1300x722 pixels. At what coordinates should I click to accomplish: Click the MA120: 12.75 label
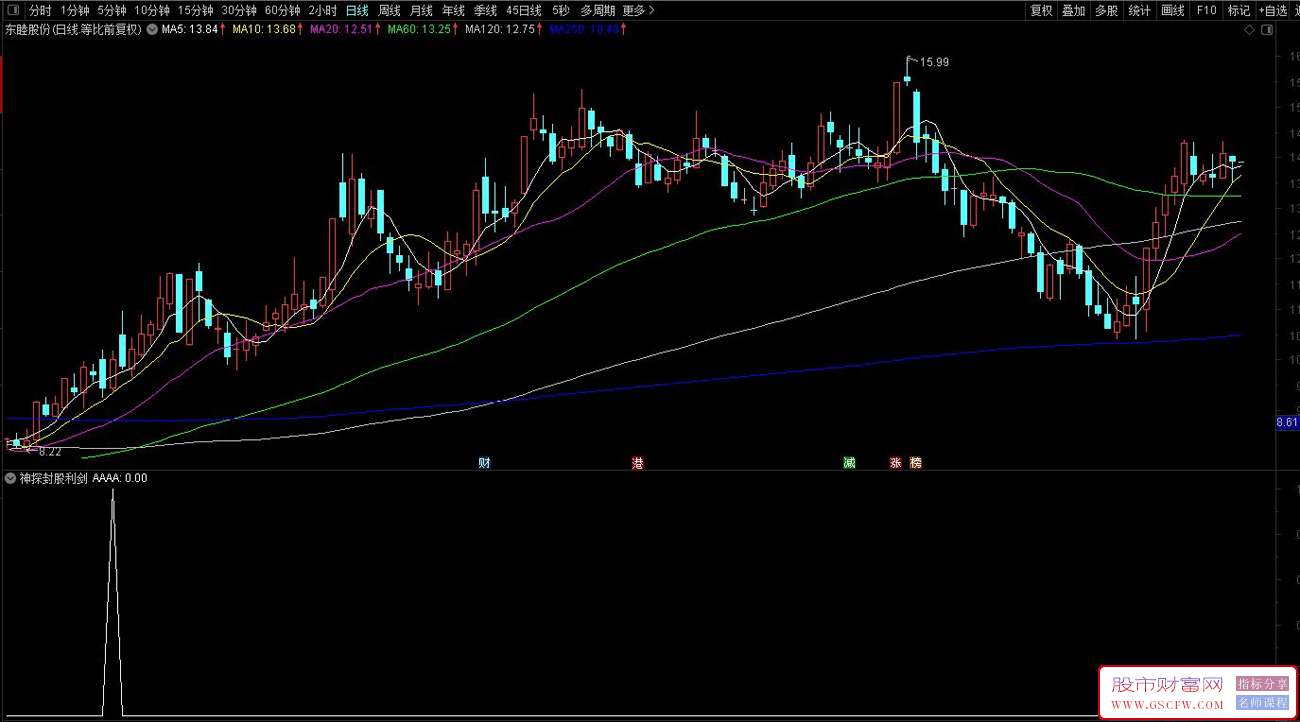tap(499, 30)
